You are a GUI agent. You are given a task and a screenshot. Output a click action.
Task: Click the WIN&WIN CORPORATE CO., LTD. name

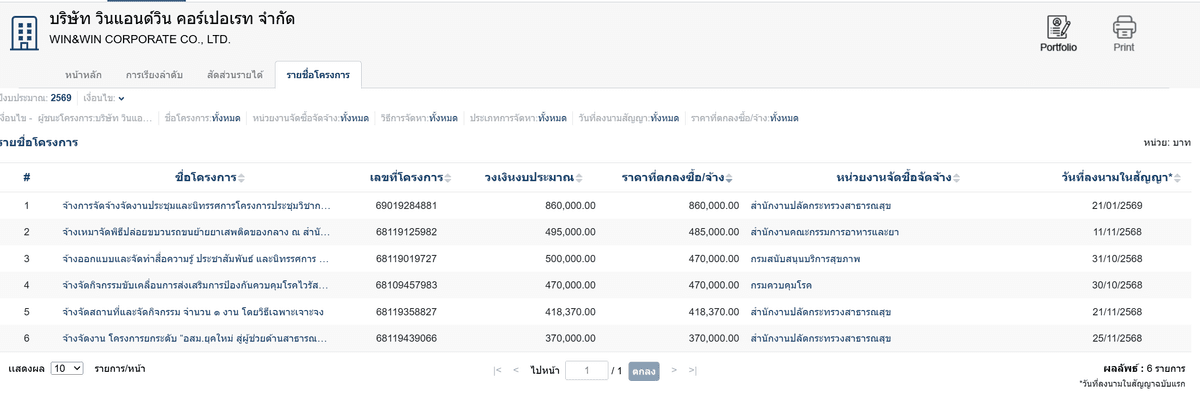pos(140,40)
